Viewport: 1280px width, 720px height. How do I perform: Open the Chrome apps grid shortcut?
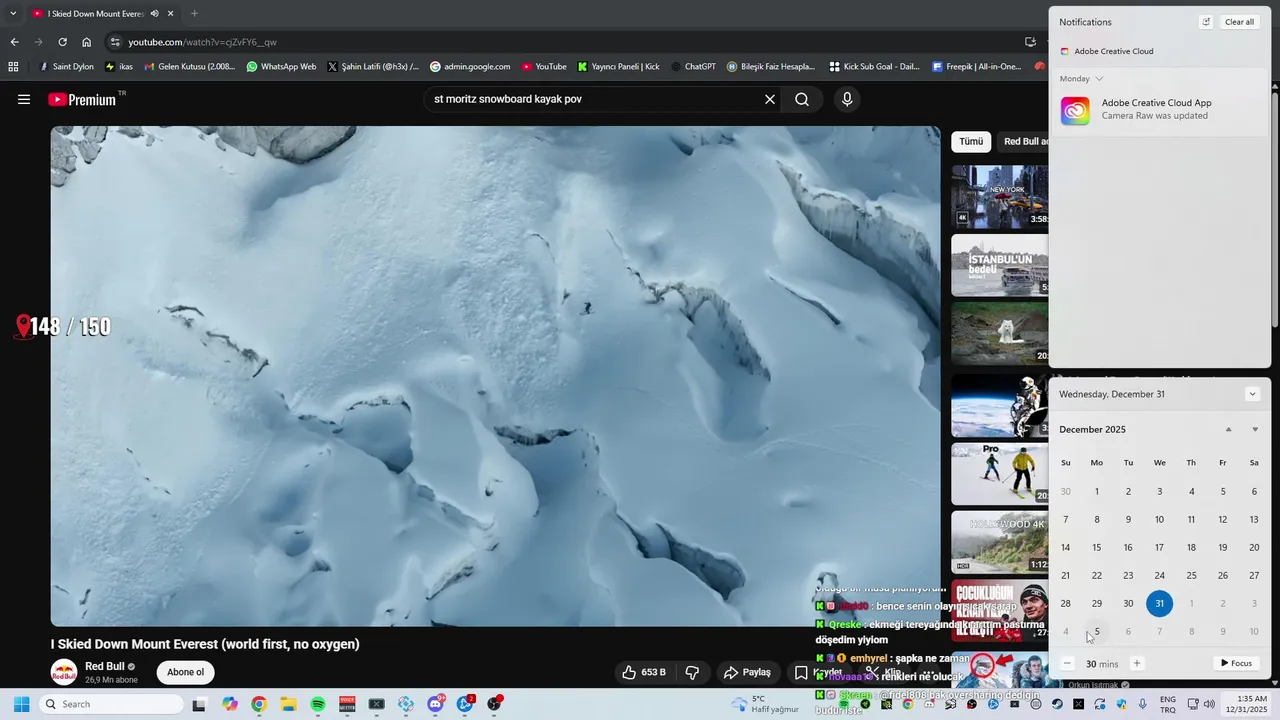13,67
